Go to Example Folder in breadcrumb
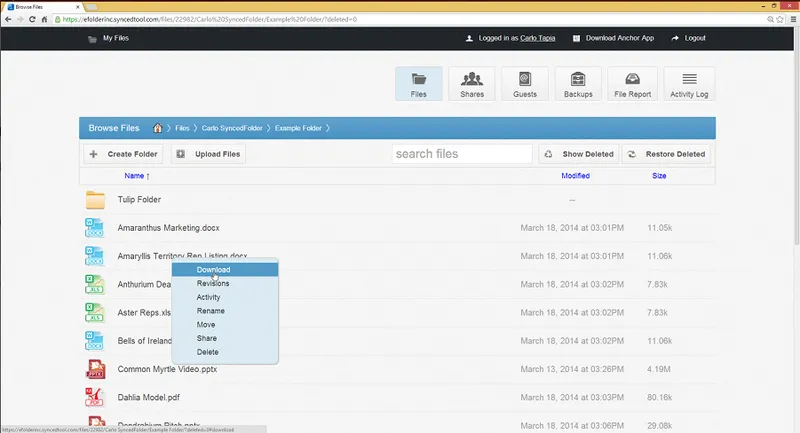This screenshot has height=433, width=800. point(298,128)
